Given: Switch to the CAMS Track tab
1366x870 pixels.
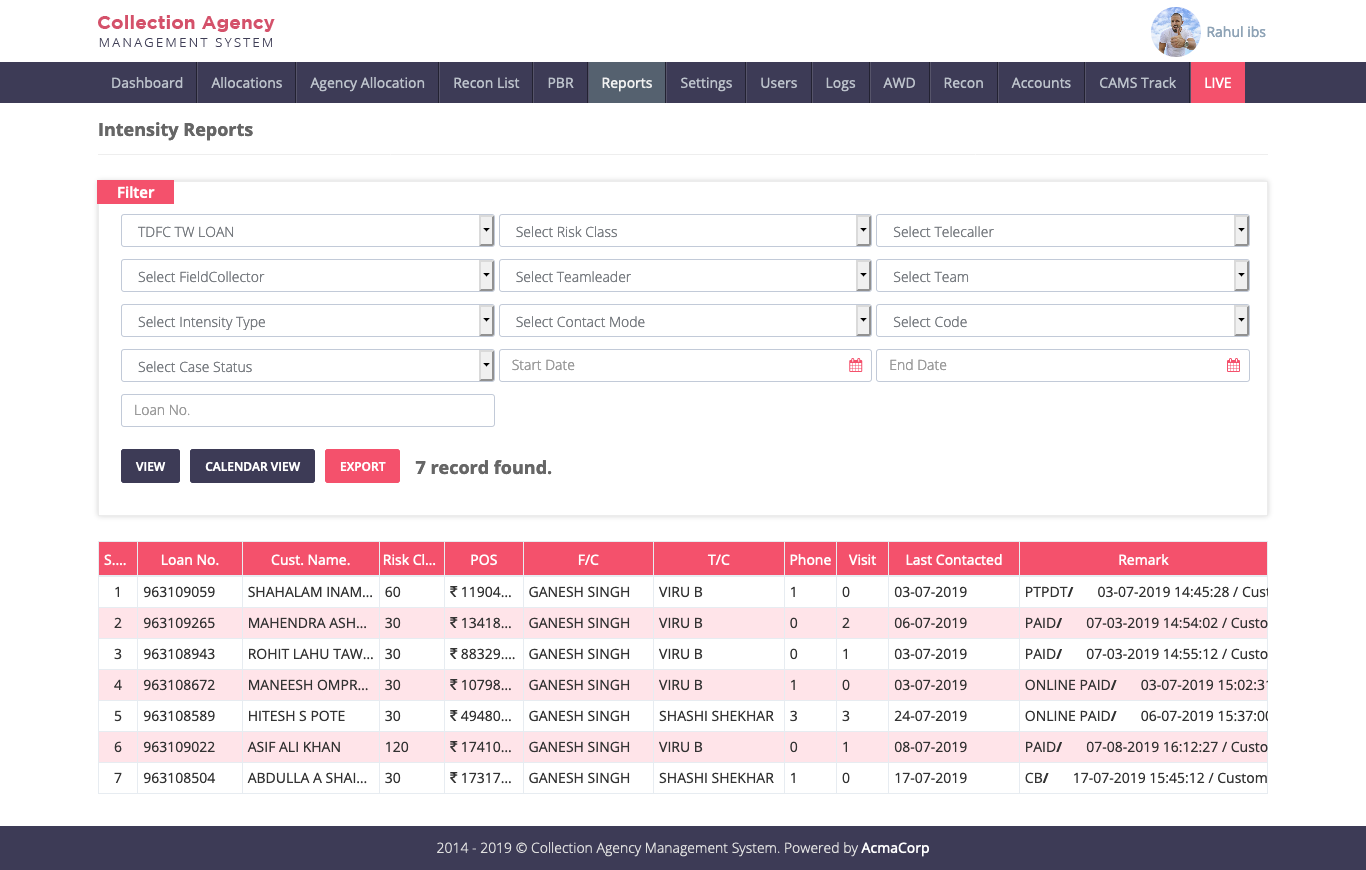Looking at the screenshot, I should click(x=1137, y=83).
